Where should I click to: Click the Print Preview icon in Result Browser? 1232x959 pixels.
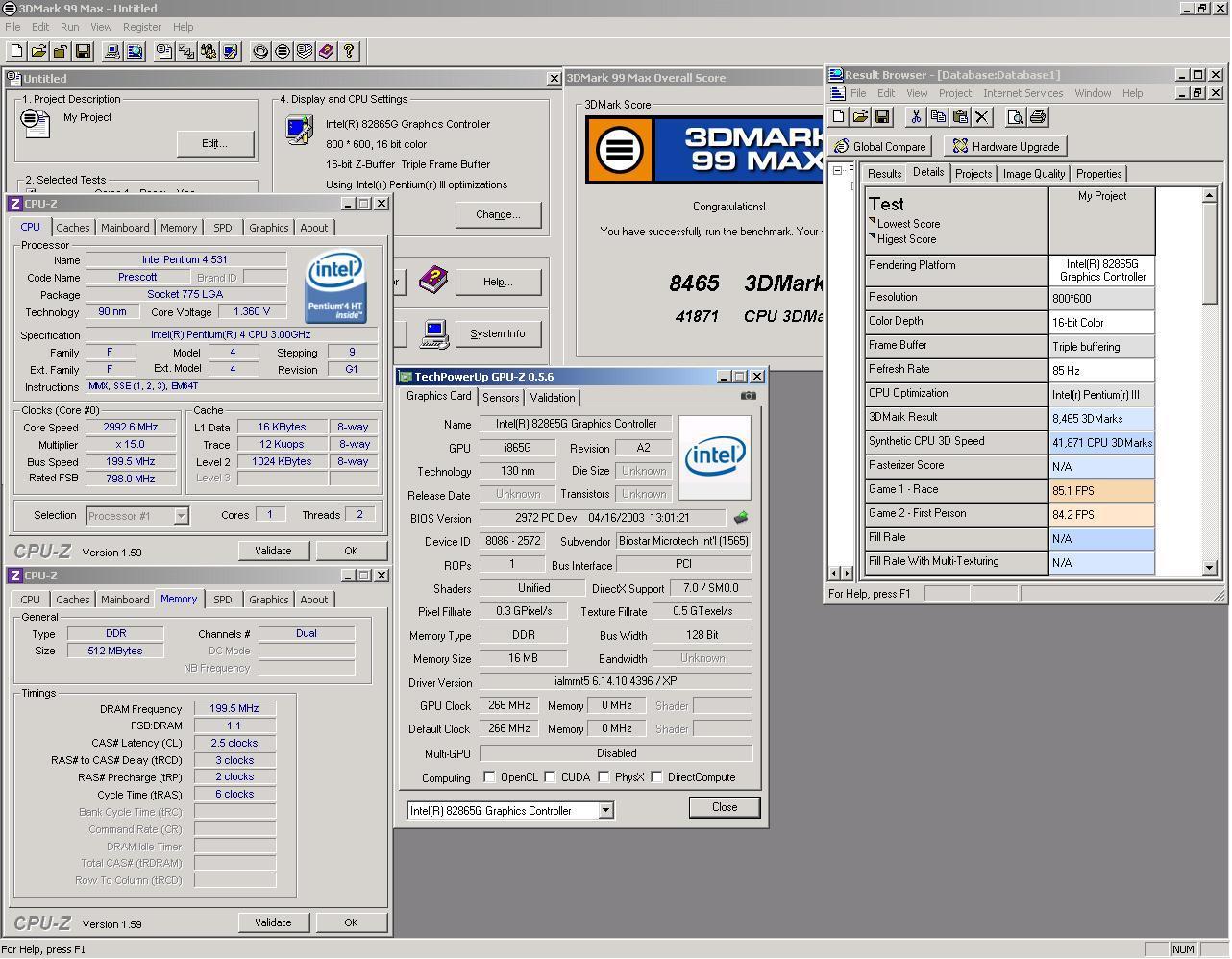(x=1015, y=117)
